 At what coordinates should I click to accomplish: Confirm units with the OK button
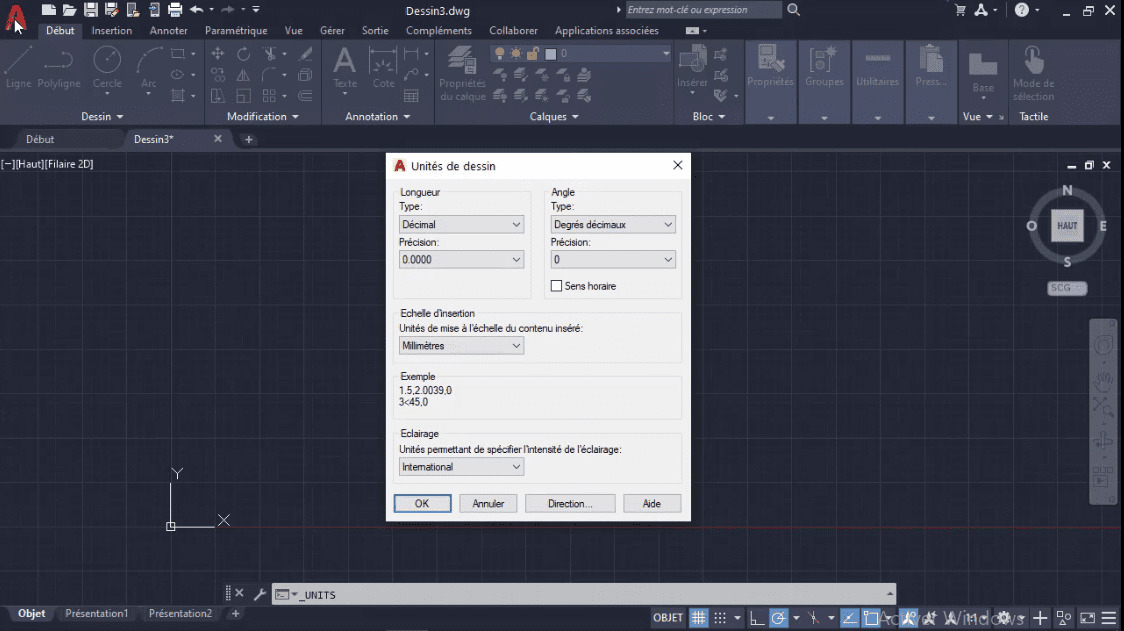click(x=422, y=503)
